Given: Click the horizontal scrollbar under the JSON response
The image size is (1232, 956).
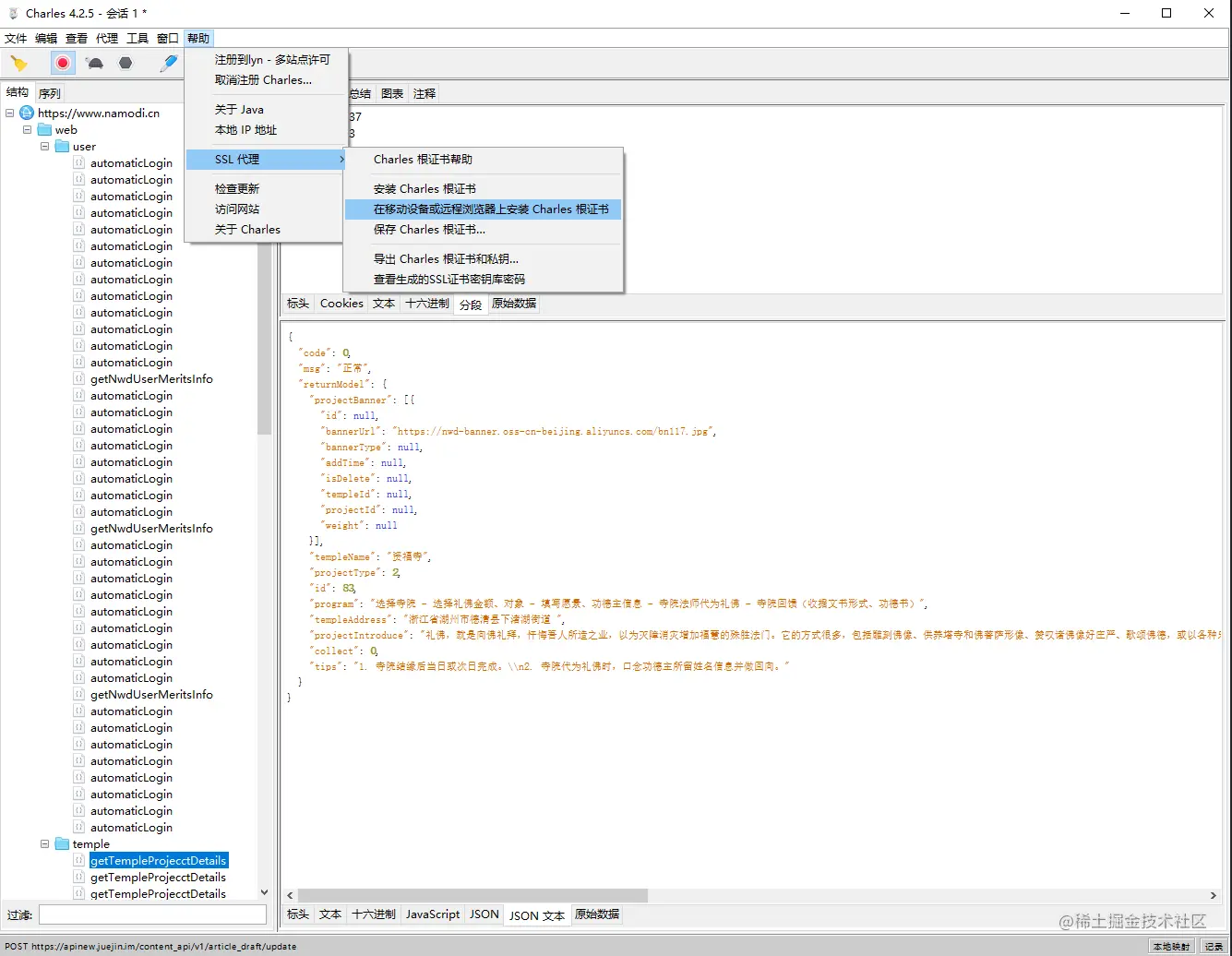Looking at the screenshot, I should pyautogui.click(x=472, y=895).
